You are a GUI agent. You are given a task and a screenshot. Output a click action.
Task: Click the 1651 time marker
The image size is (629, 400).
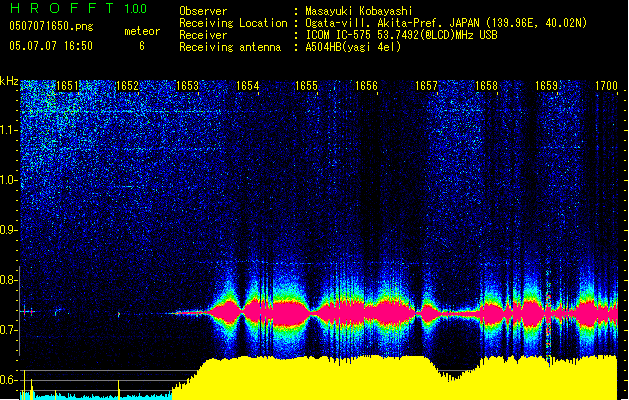point(67,86)
